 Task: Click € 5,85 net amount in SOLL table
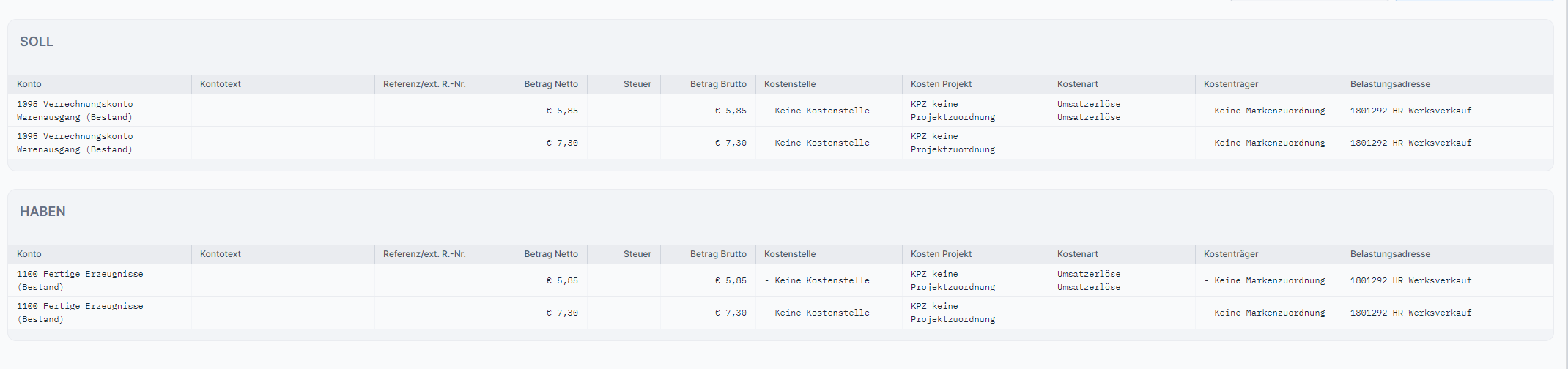click(562, 111)
